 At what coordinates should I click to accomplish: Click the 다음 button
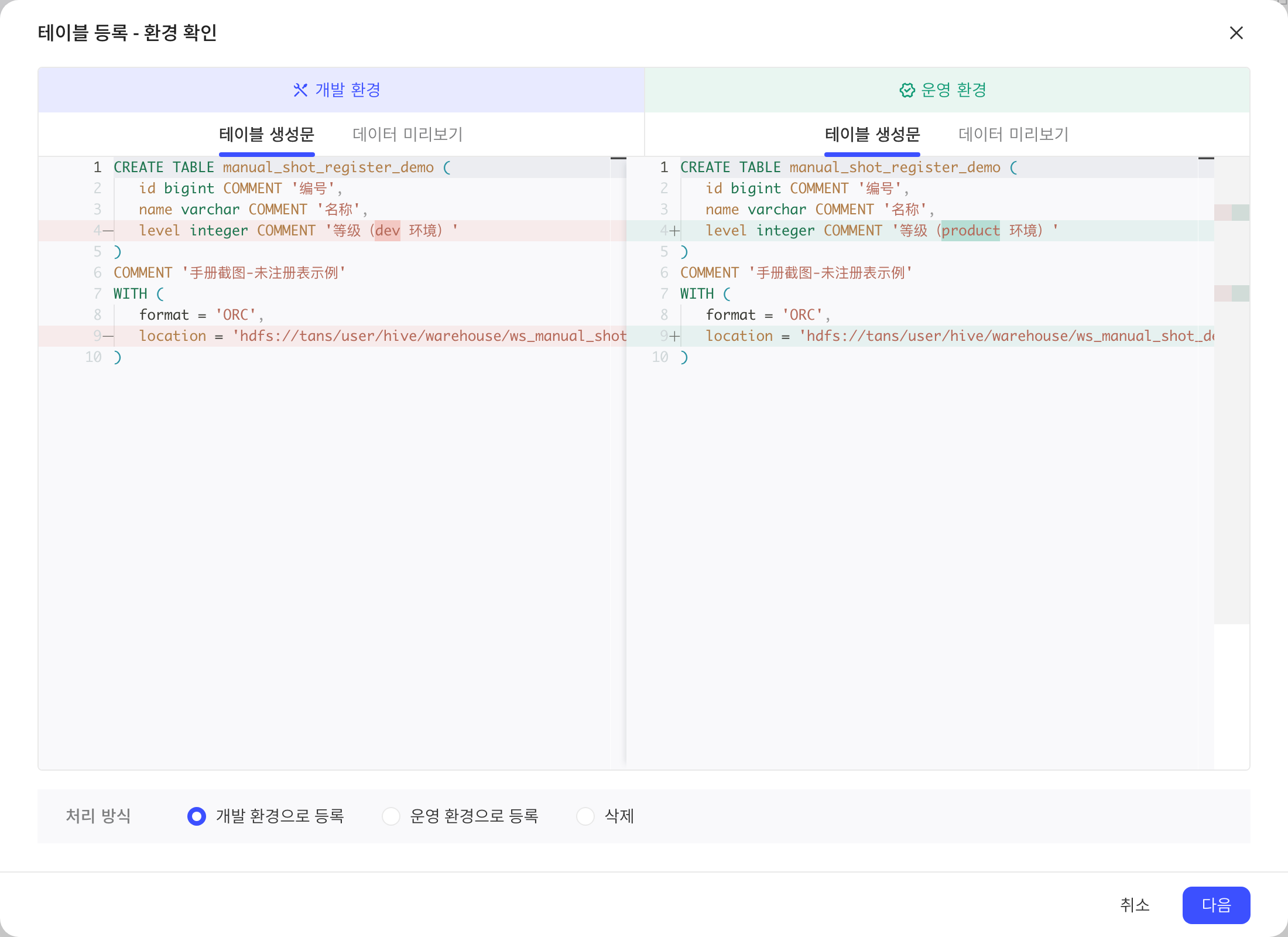coord(1216,905)
